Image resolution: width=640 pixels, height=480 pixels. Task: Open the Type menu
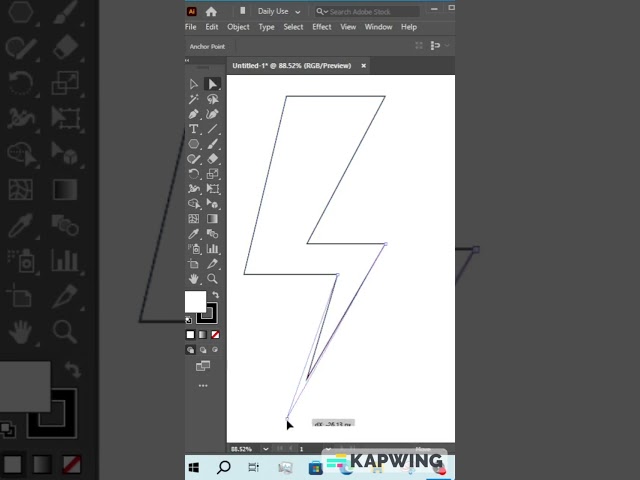click(x=267, y=27)
